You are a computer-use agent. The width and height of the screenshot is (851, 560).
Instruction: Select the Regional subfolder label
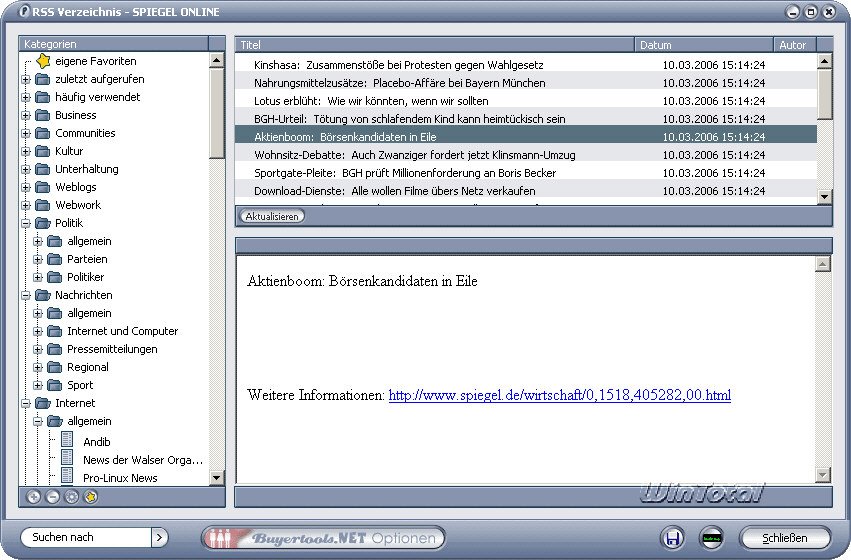88,367
